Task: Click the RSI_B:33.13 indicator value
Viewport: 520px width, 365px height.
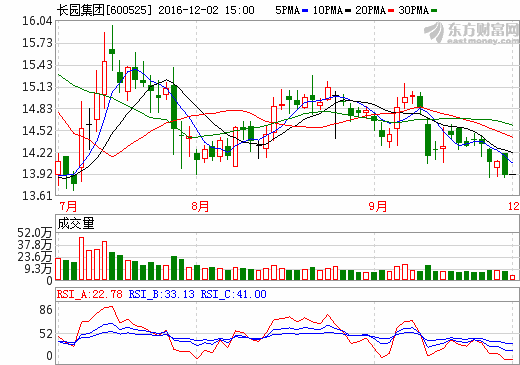Action: 161,294
